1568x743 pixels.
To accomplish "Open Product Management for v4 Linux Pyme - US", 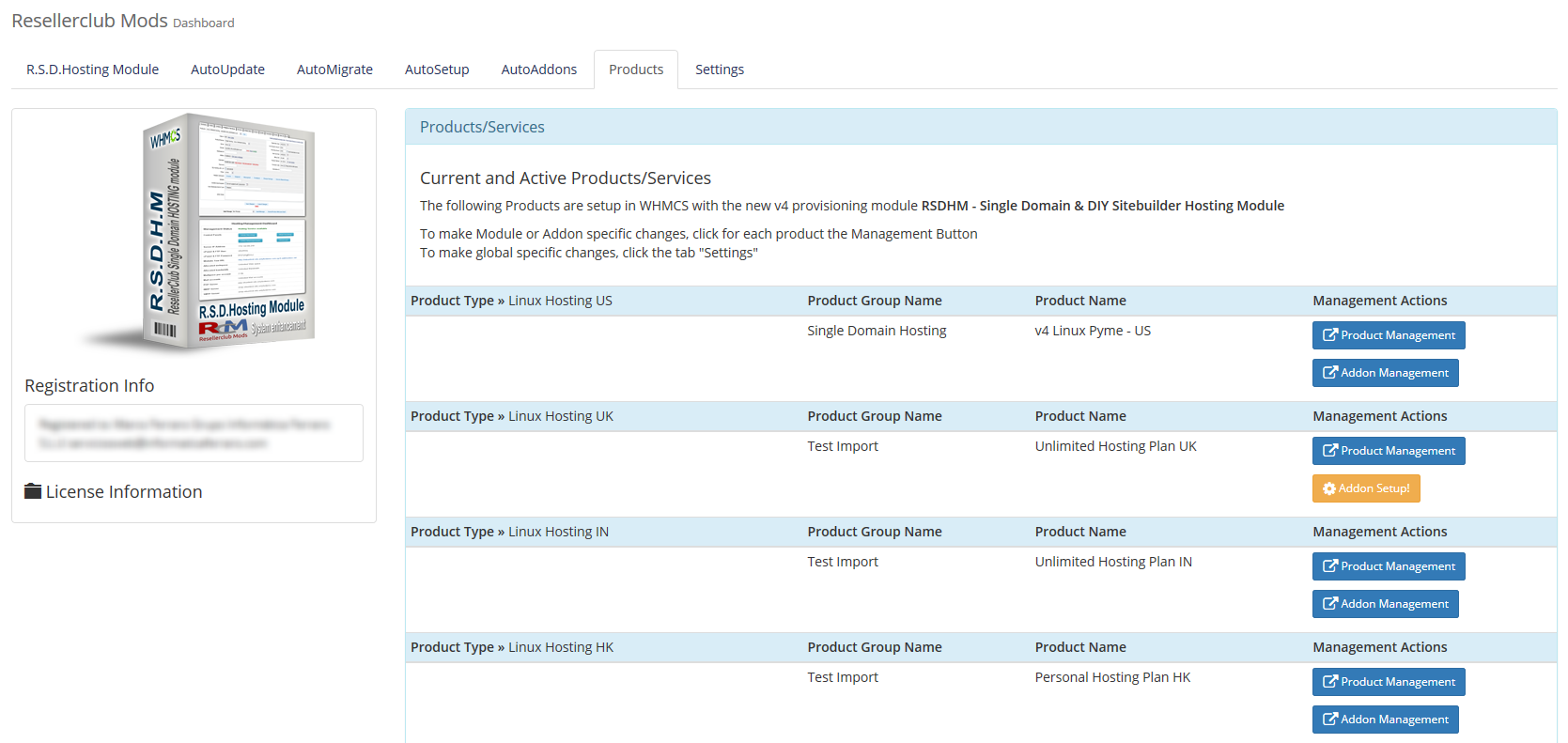I will 1389,335.
